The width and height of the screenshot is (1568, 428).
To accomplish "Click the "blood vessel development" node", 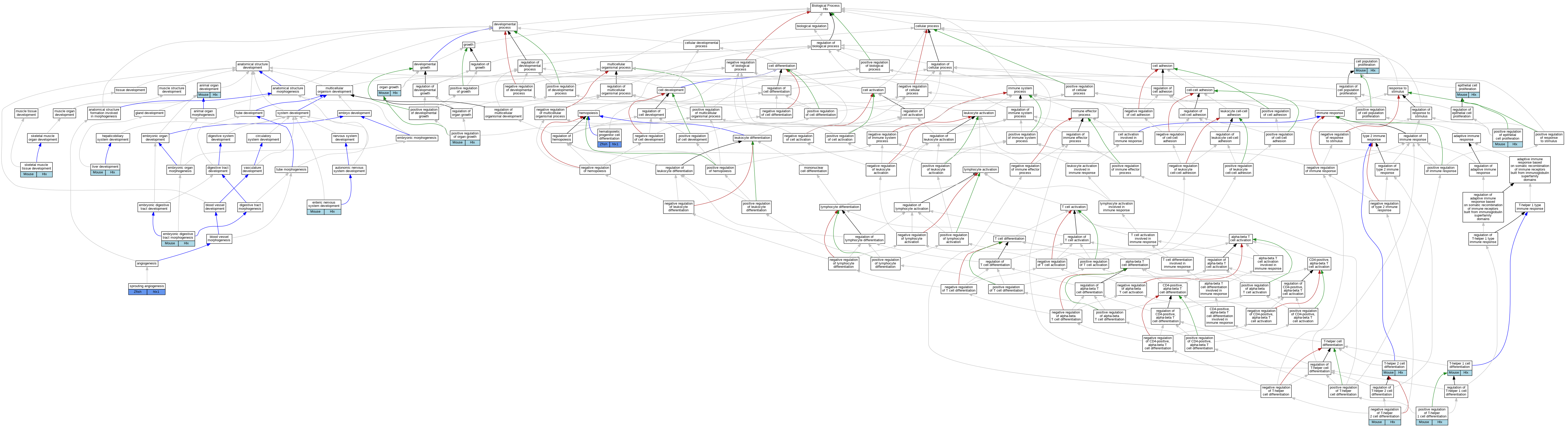I will (215, 207).
